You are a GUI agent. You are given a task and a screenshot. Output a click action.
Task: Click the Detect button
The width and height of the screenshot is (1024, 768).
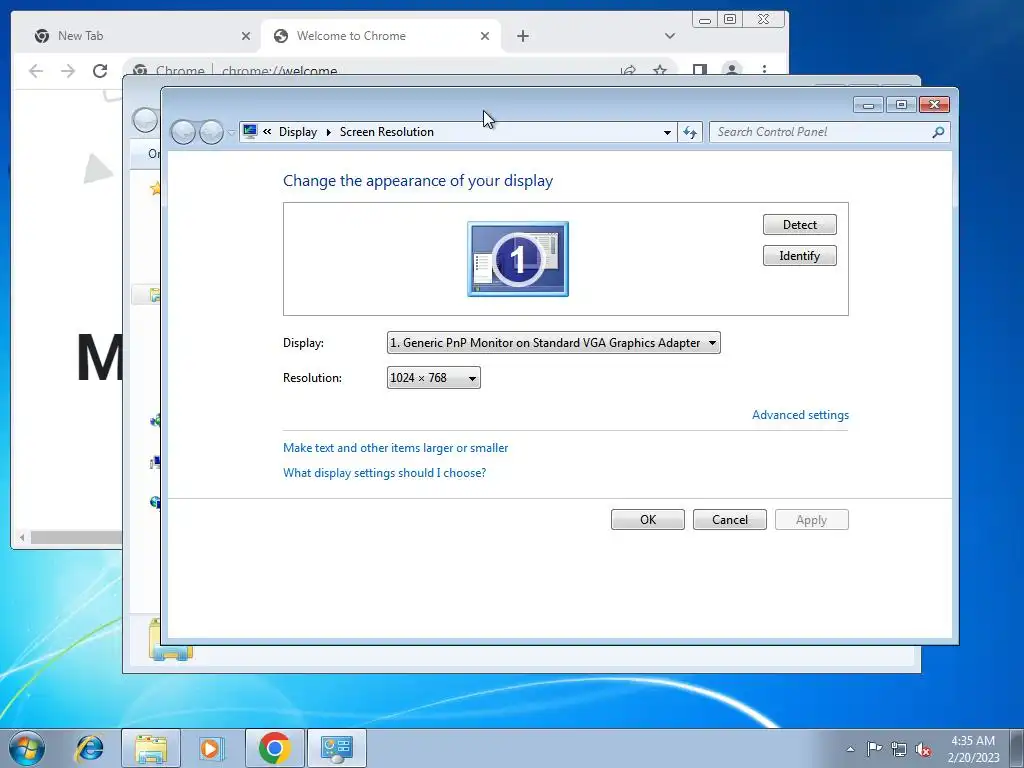pos(799,225)
